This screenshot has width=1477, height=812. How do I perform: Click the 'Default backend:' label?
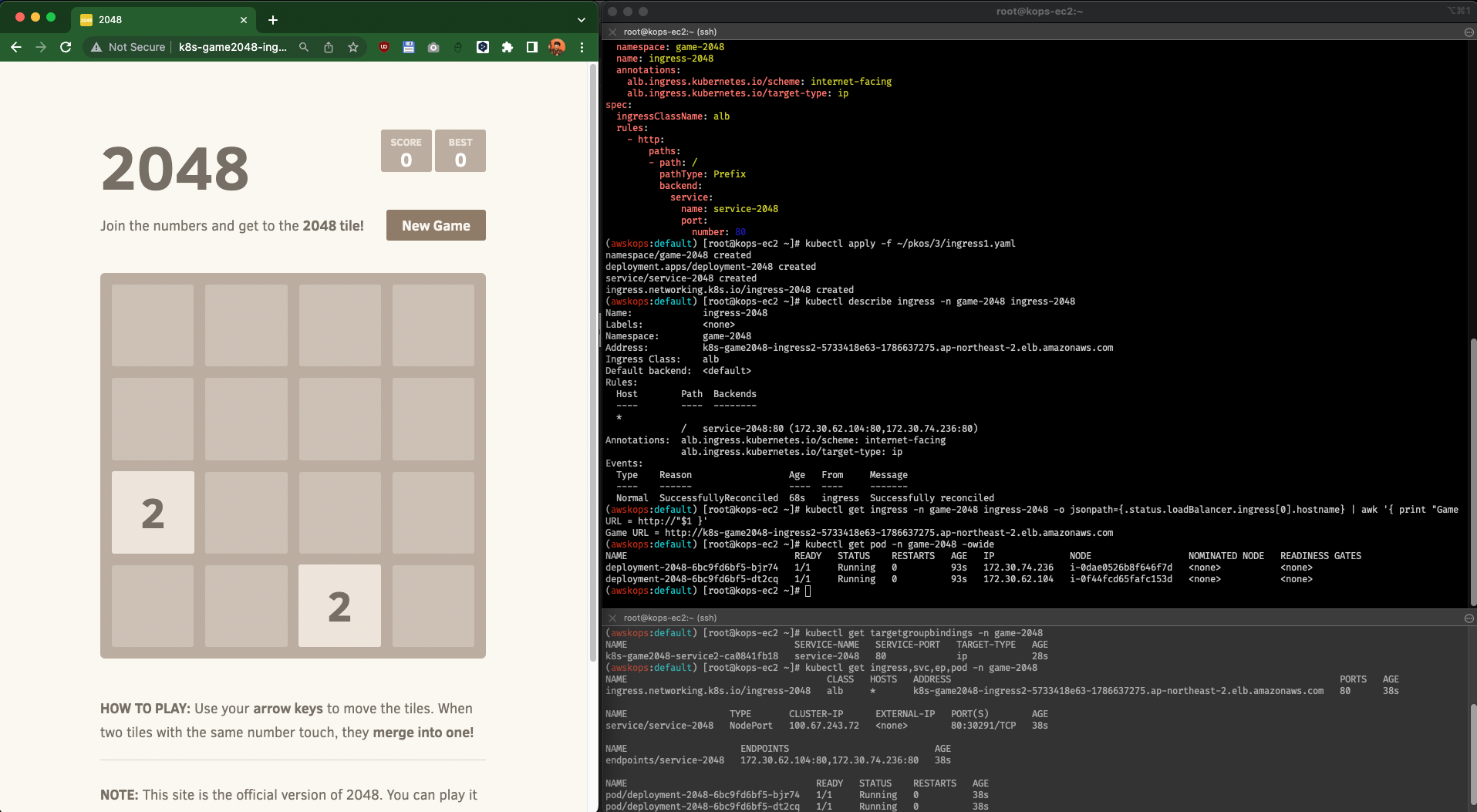[649, 371]
